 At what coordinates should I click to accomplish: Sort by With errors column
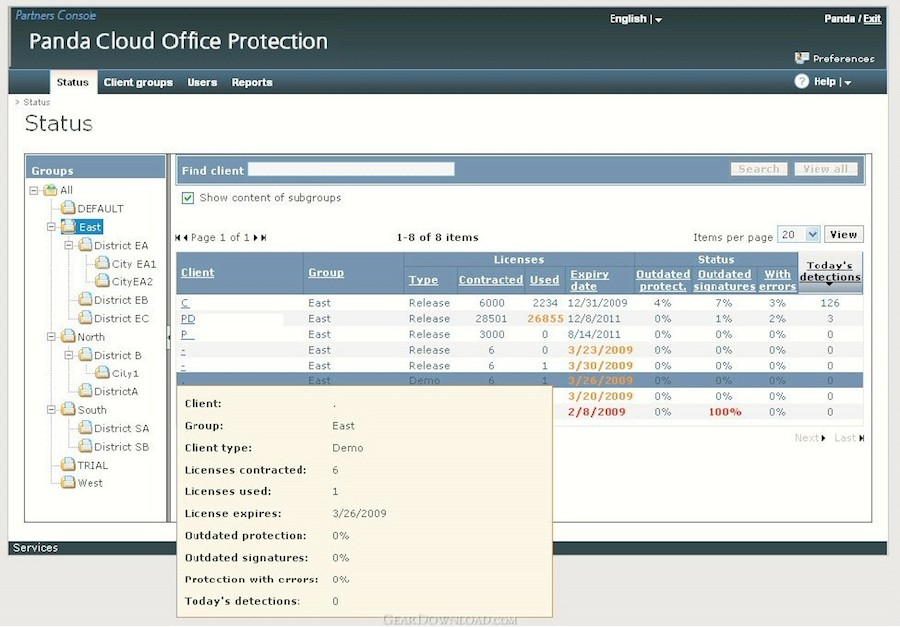778,280
